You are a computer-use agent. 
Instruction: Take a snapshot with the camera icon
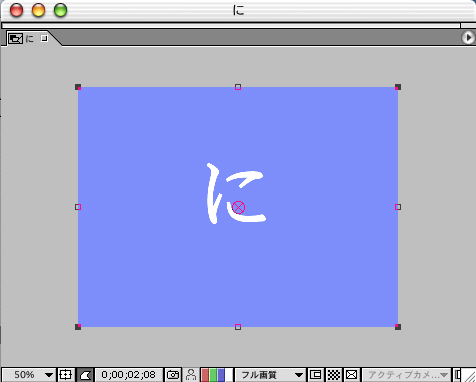coord(173,375)
